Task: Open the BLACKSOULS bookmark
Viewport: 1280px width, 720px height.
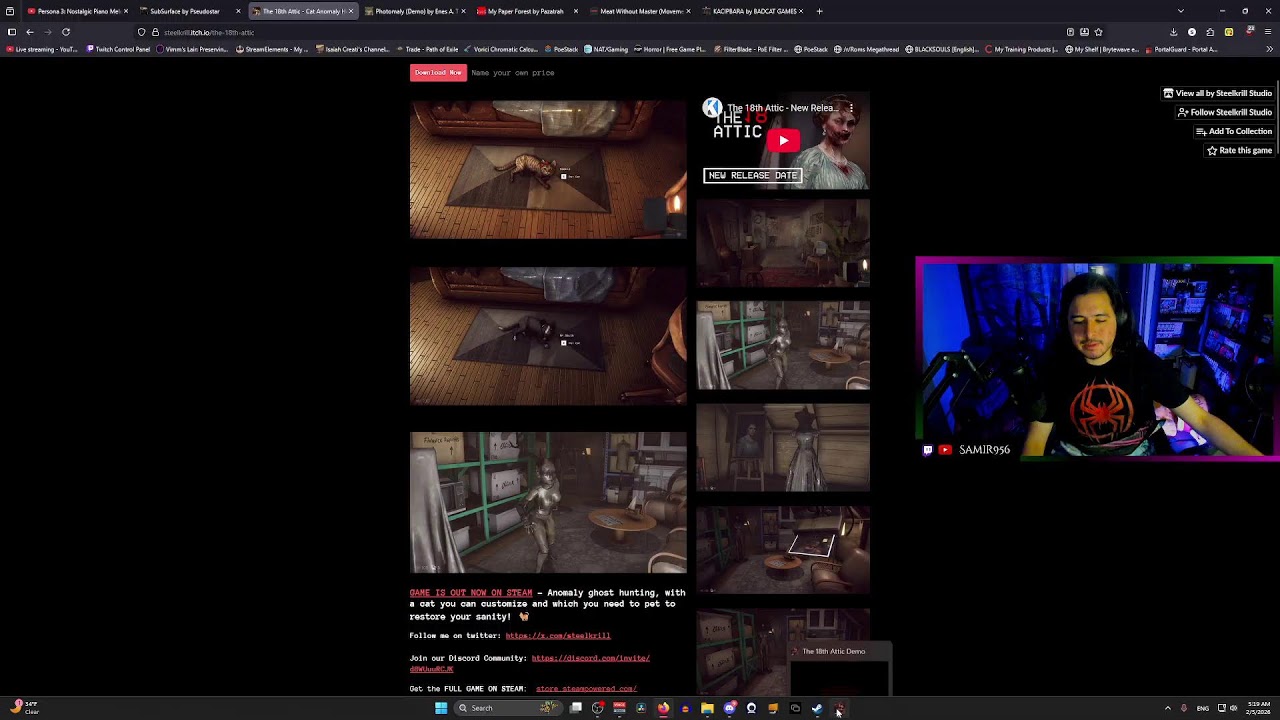Action: 942,49
